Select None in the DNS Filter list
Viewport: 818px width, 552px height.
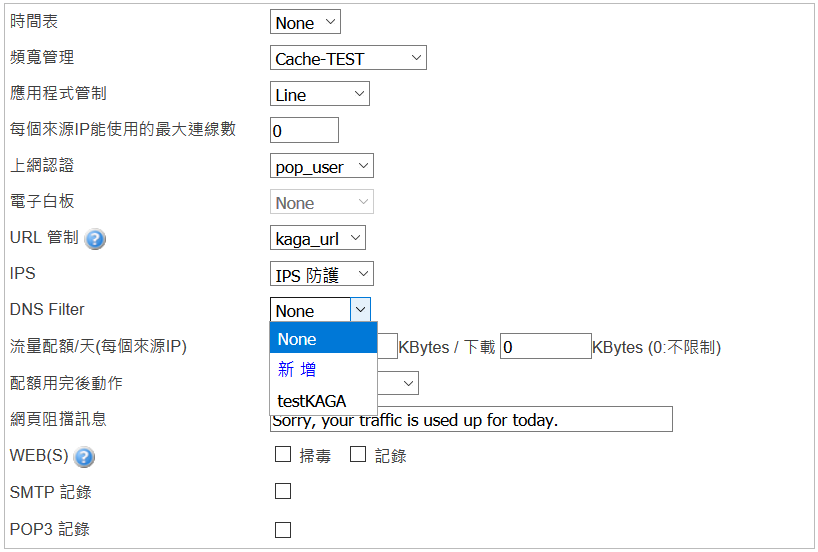[x=323, y=339]
